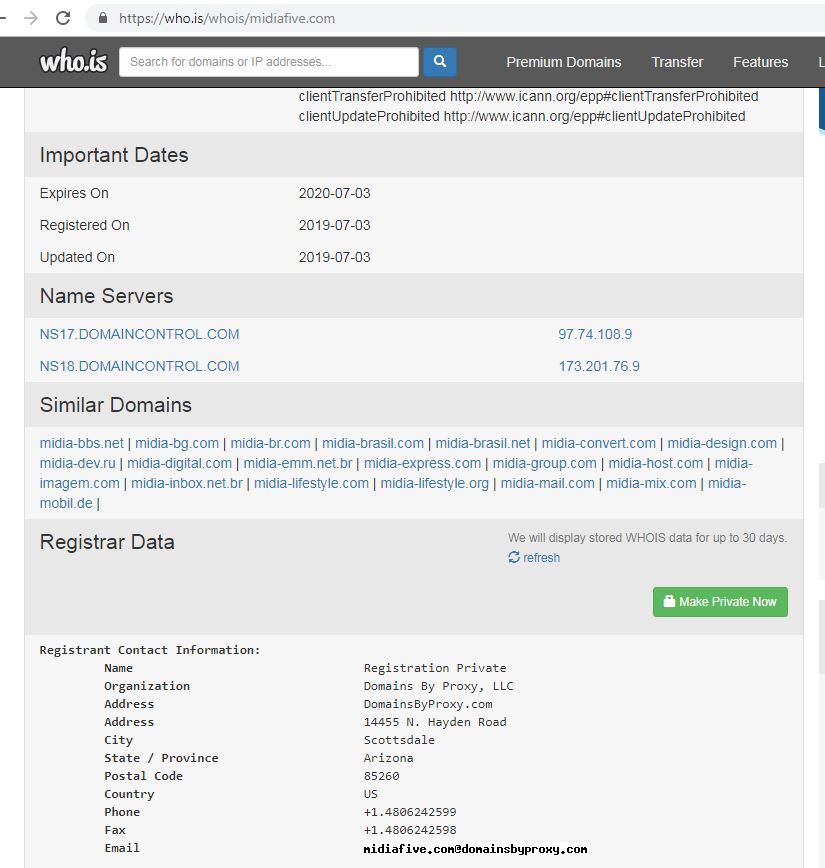Click the Registered On date value
Viewport: 825px width, 868px height.
coord(334,225)
